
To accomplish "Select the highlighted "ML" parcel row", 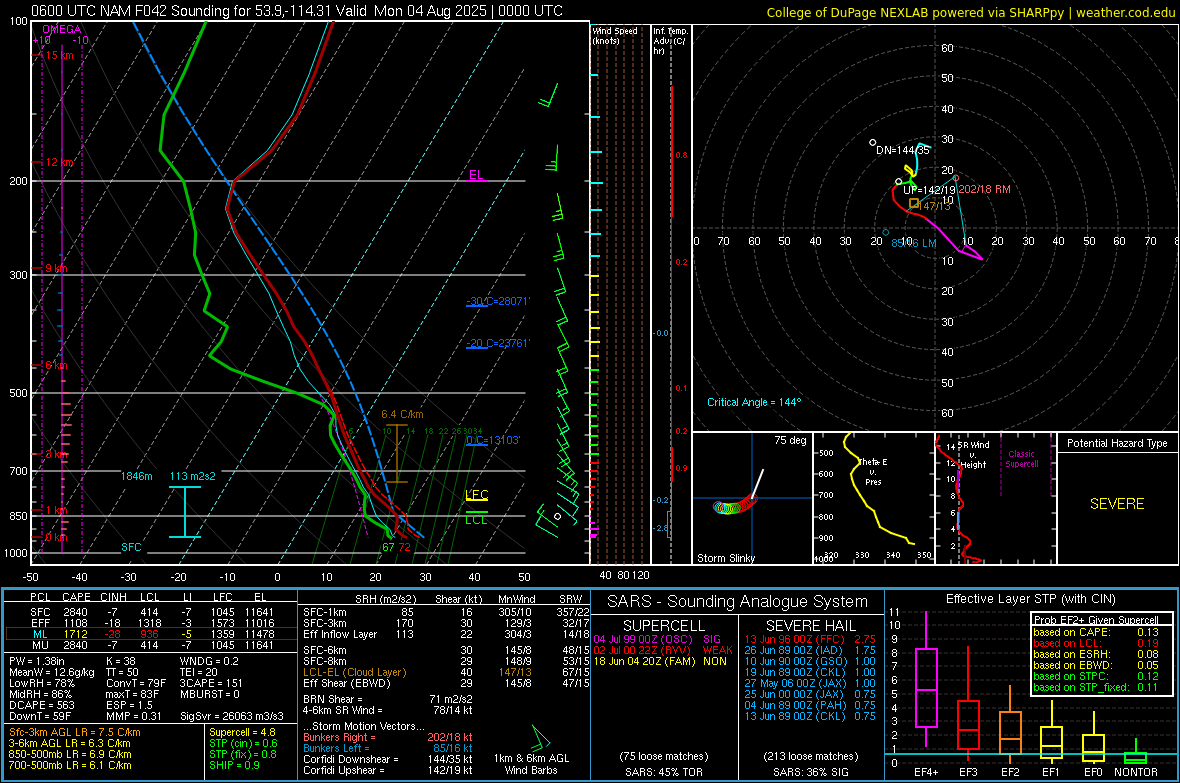I will (x=151, y=634).
